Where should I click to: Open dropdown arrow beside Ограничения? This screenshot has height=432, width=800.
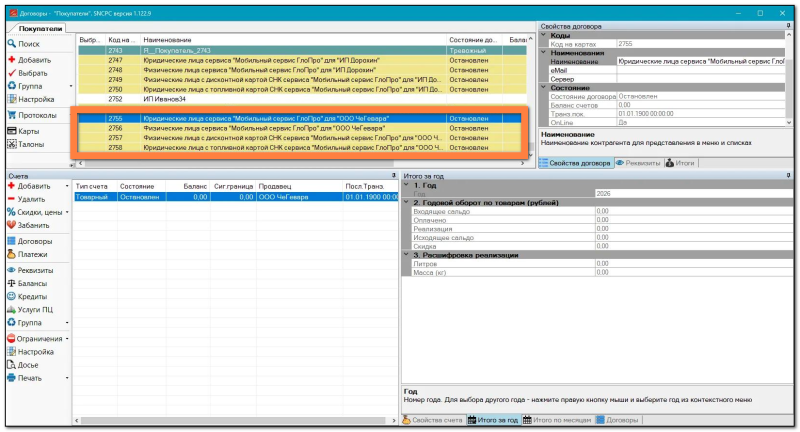coord(67,339)
